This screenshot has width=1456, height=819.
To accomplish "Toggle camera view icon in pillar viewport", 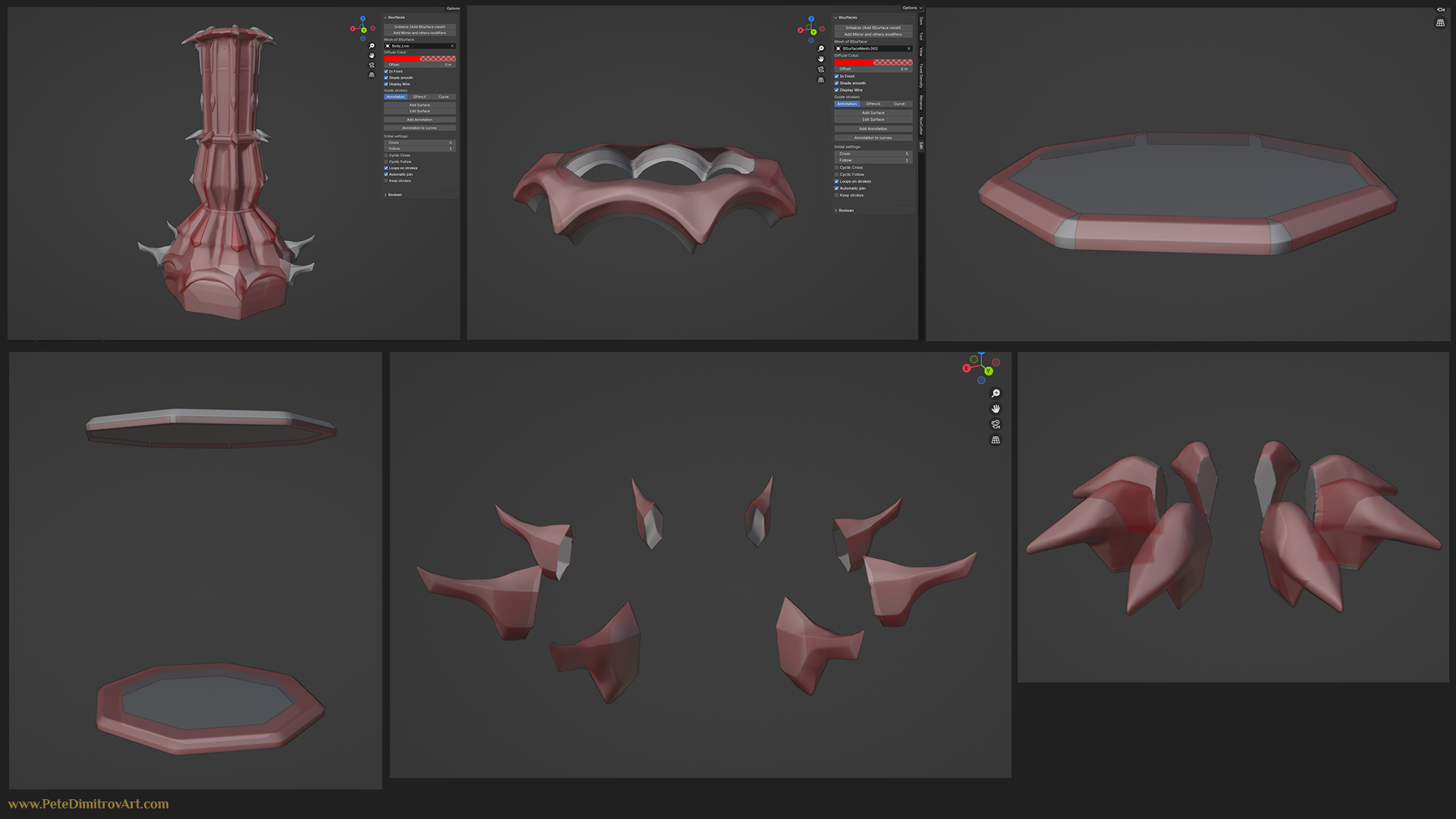I will (x=372, y=65).
